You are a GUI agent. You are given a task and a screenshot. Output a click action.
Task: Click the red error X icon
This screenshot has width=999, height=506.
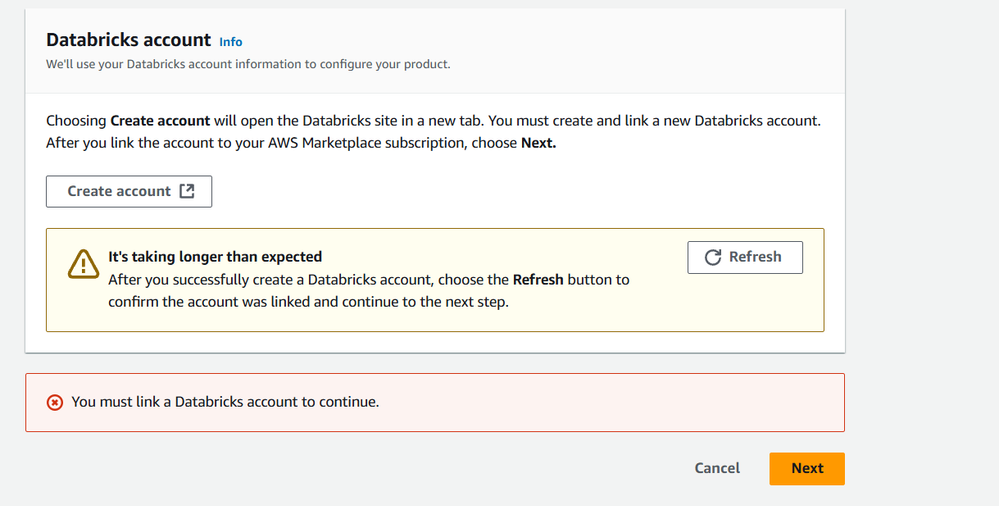[x=55, y=402]
